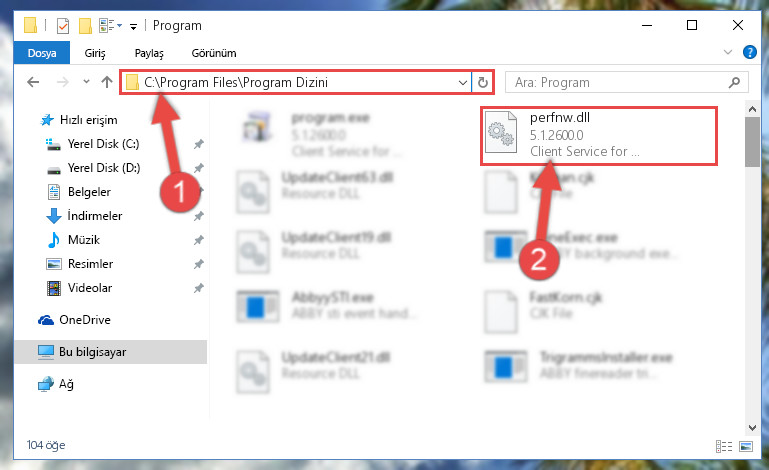Open recent locations dropdown arrow
The height and width of the screenshot is (470, 769).
86,82
